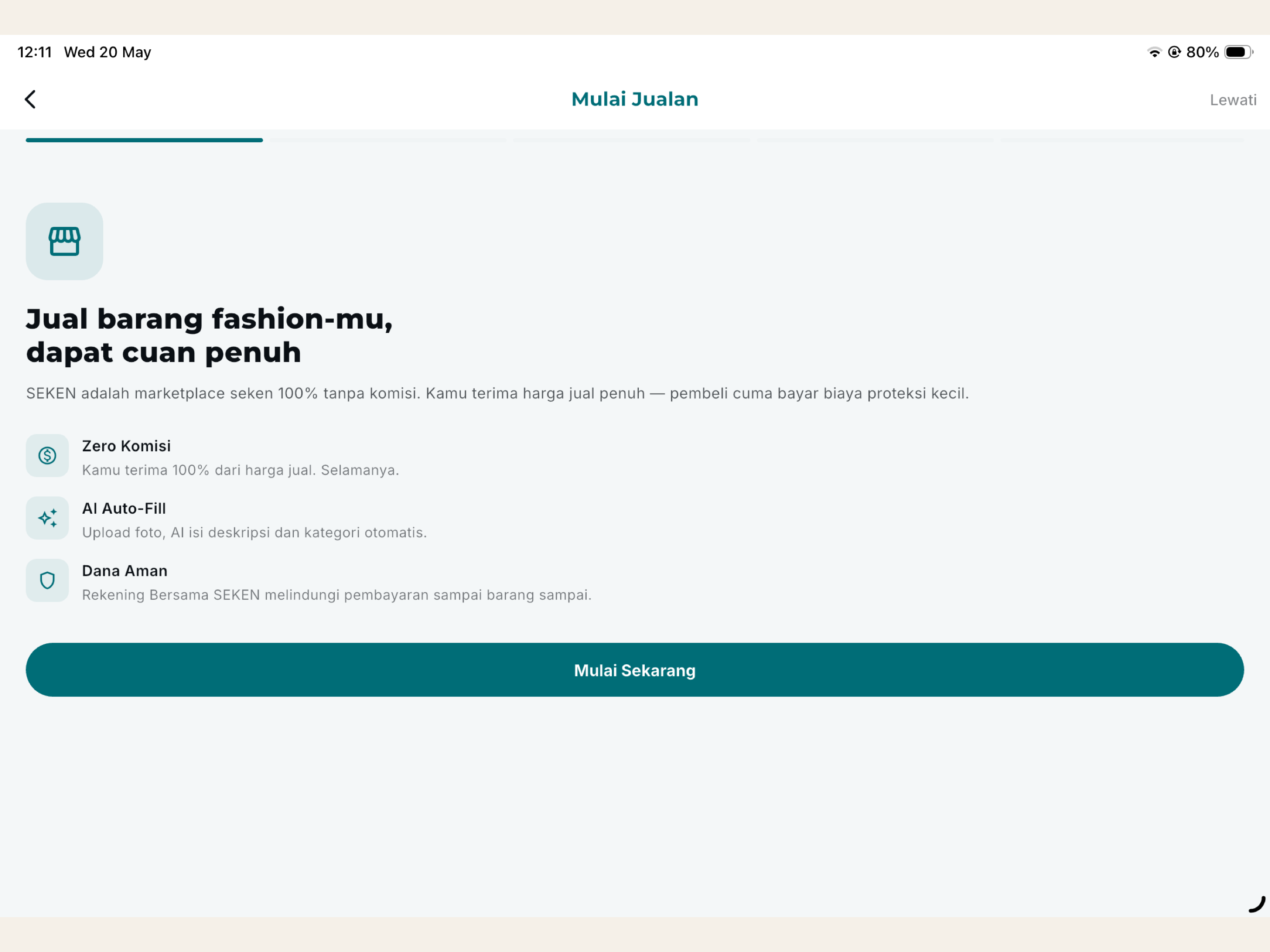Tap the 12:11 clock in status bar

[x=34, y=52]
